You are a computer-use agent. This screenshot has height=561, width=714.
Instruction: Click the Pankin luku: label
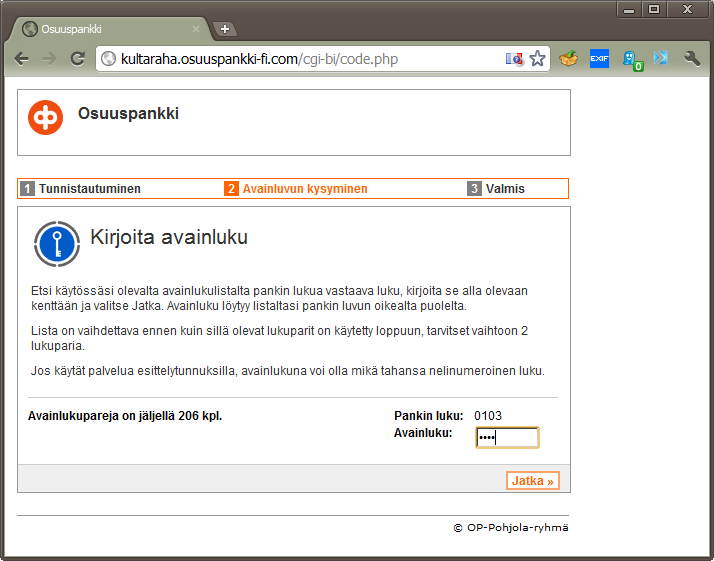(428, 416)
